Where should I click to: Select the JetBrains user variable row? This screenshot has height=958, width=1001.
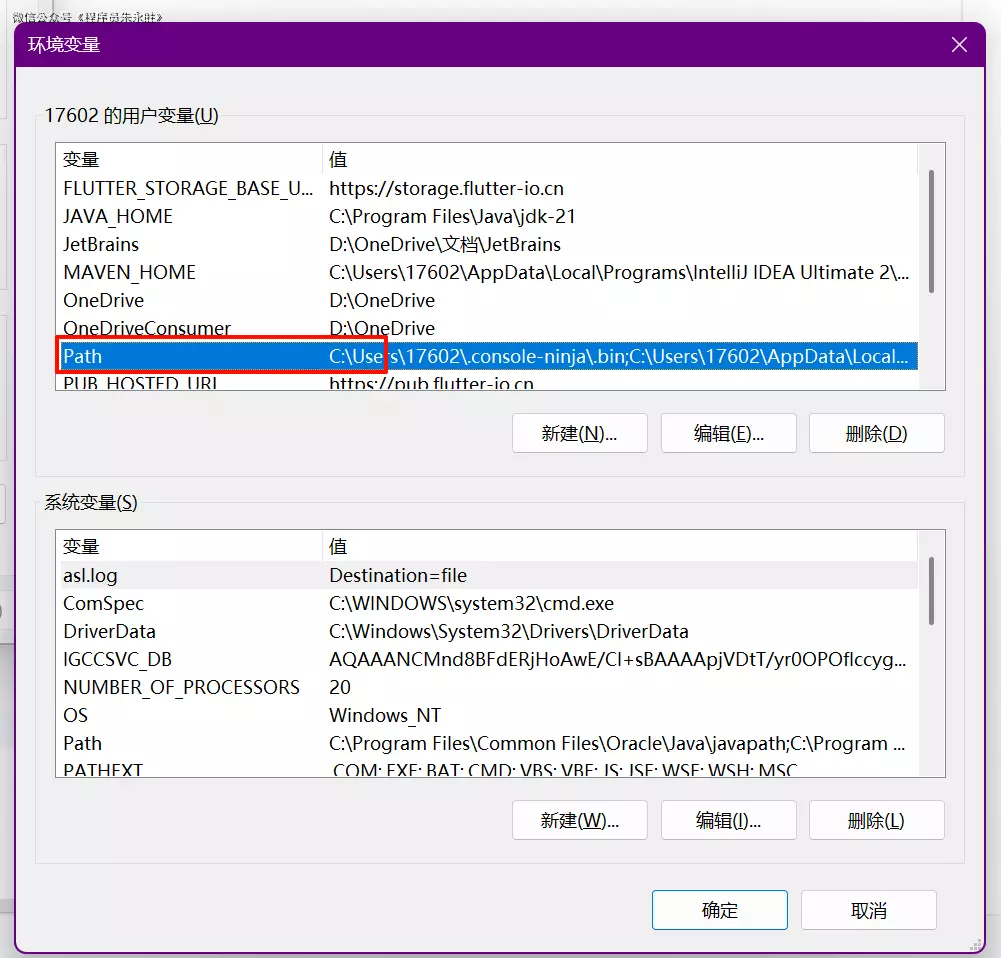coord(101,244)
